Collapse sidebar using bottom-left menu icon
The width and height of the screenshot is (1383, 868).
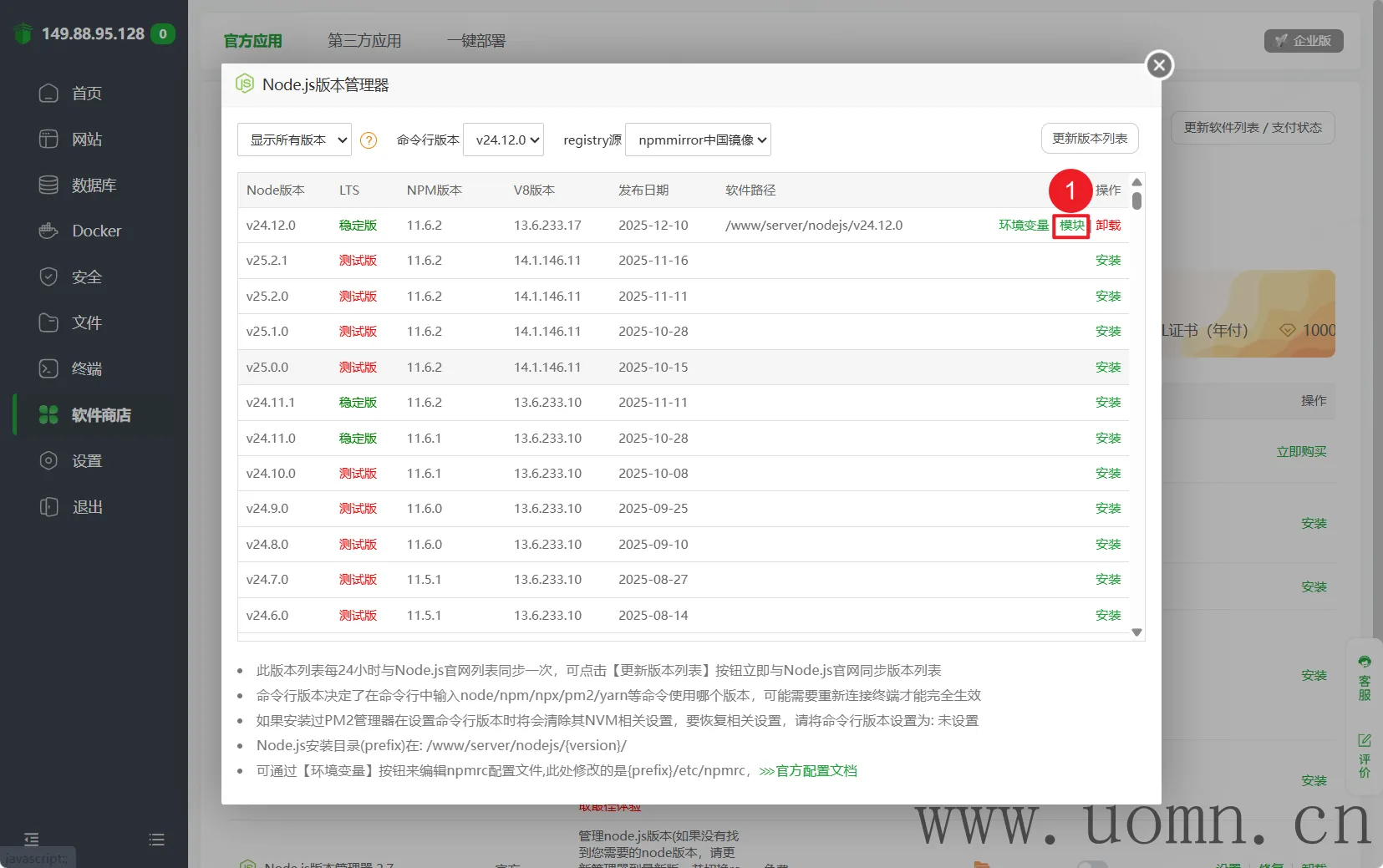tap(32, 839)
